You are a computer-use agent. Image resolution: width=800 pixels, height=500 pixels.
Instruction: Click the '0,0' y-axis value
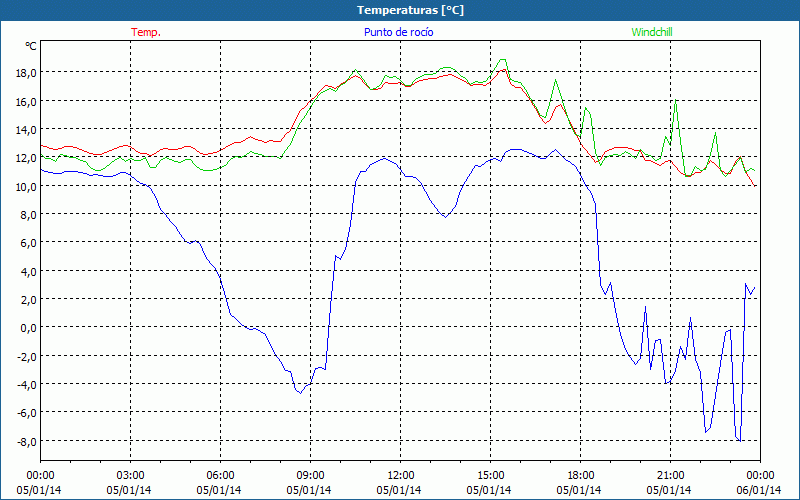tap(29, 328)
